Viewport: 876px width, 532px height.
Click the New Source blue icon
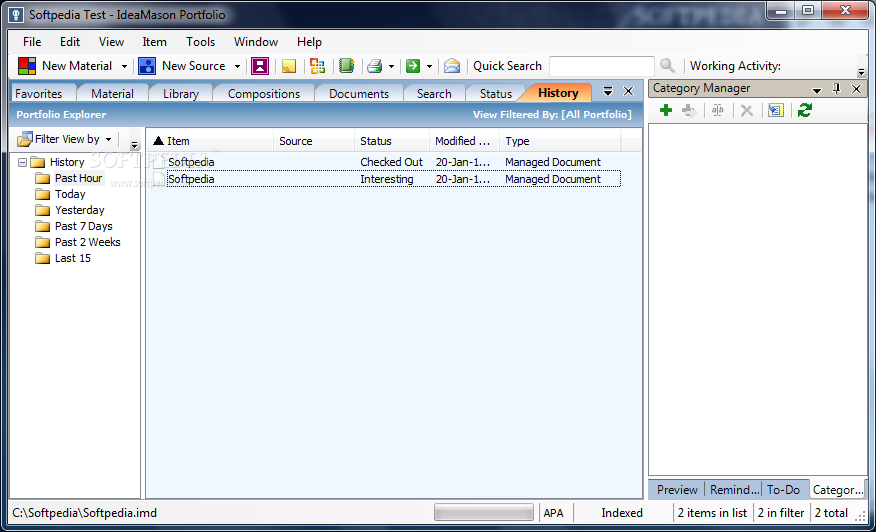point(147,66)
